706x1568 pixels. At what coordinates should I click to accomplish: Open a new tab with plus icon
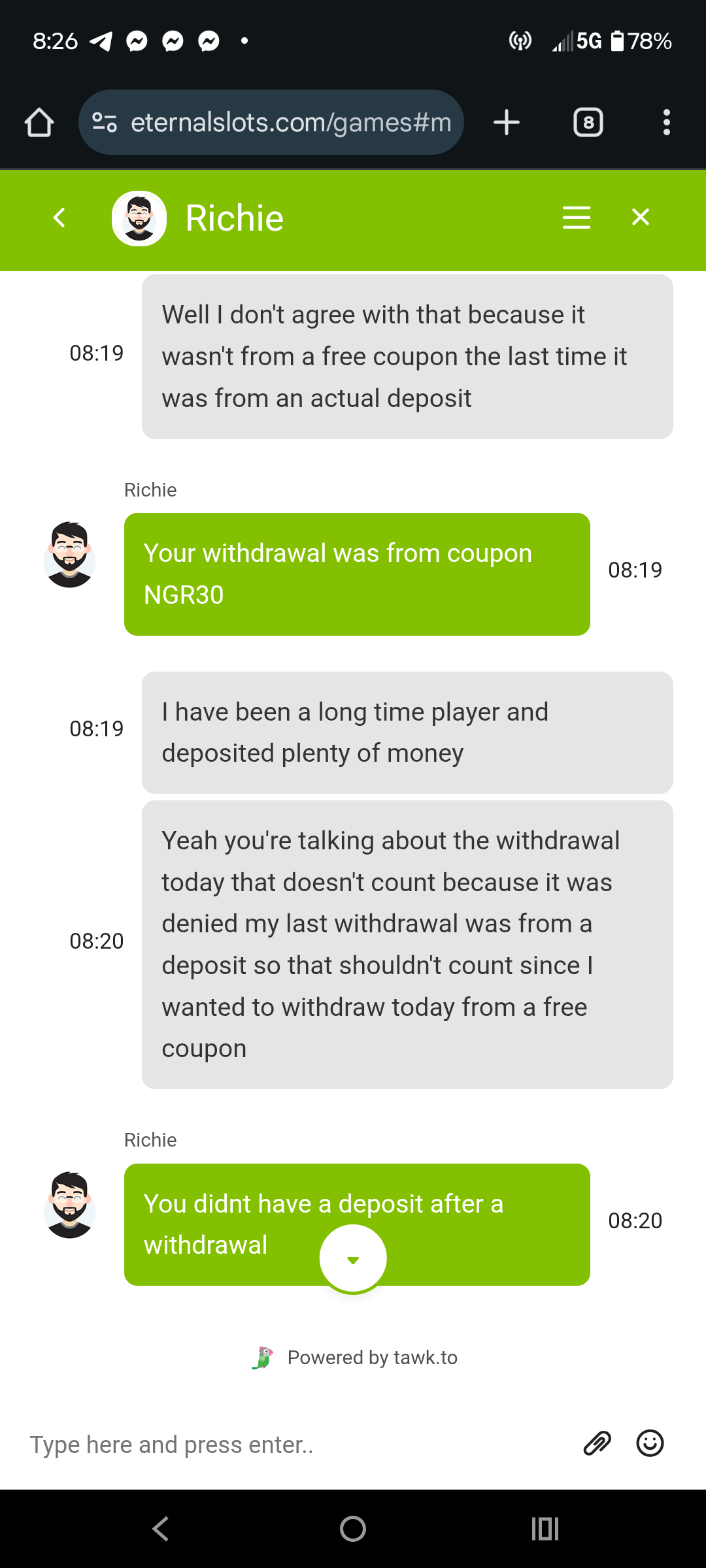(507, 122)
